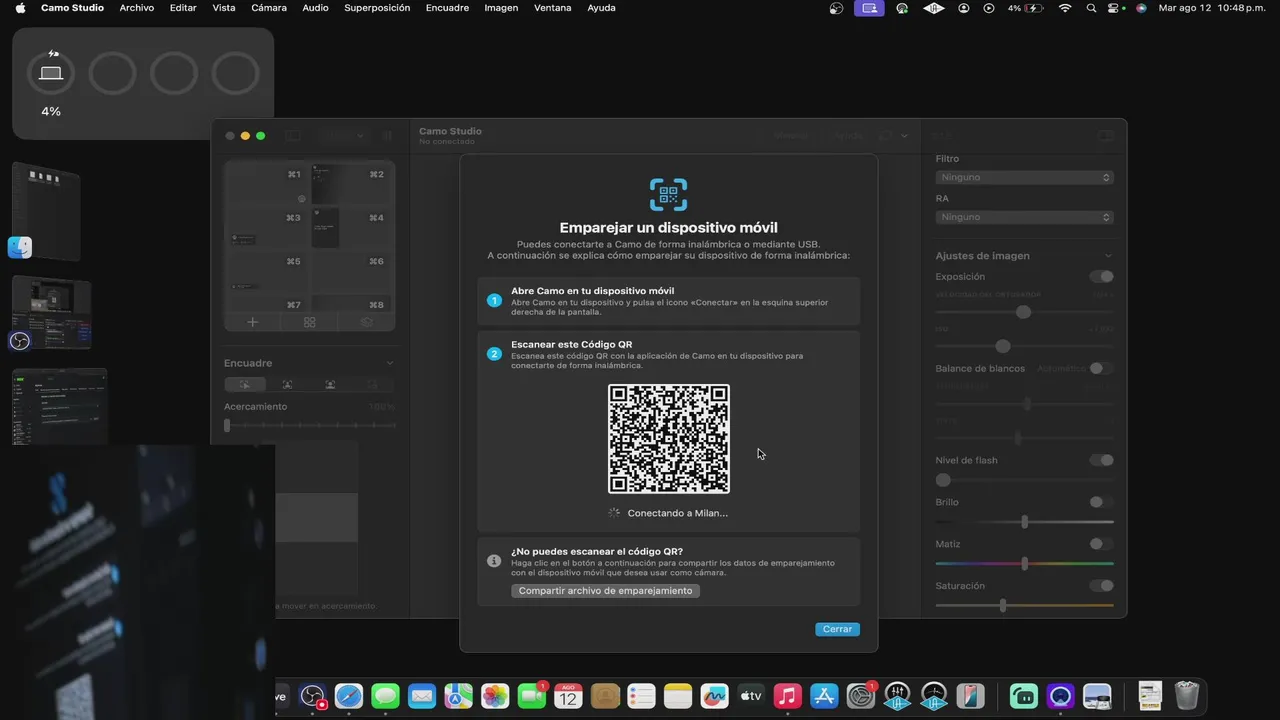Toggle the Exposición switch

[1101, 276]
